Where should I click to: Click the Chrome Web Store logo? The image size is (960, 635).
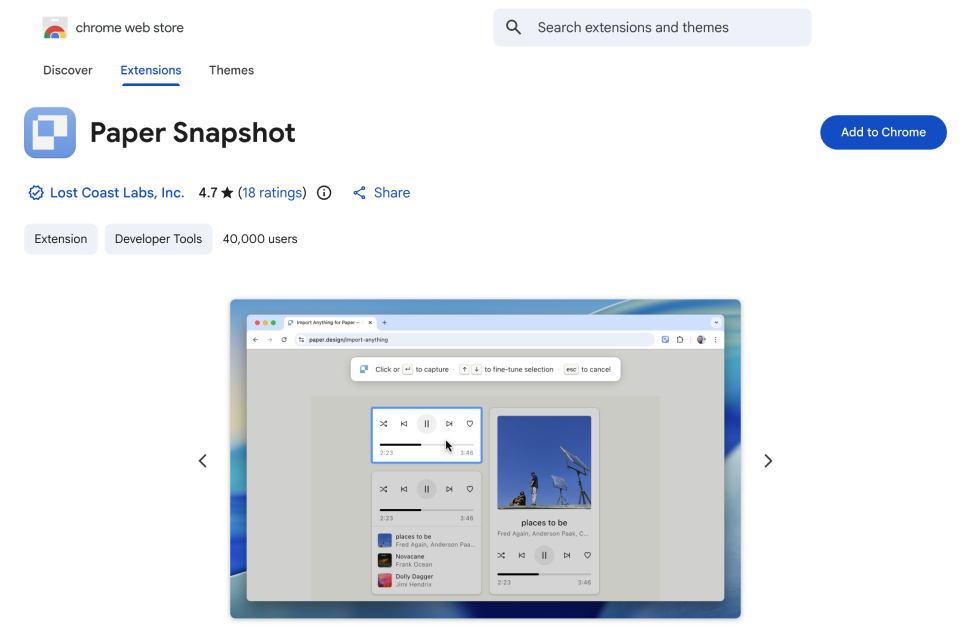54,28
